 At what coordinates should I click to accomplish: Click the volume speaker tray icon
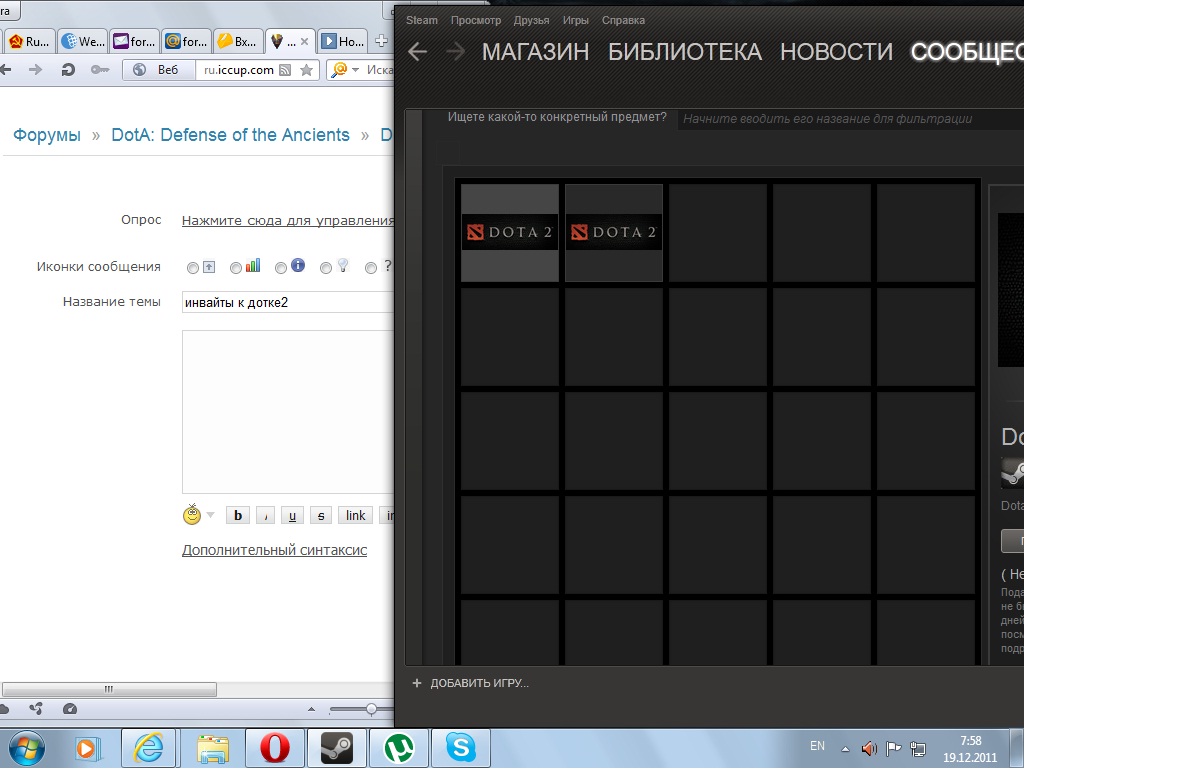pyautogui.click(x=869, y=747)
